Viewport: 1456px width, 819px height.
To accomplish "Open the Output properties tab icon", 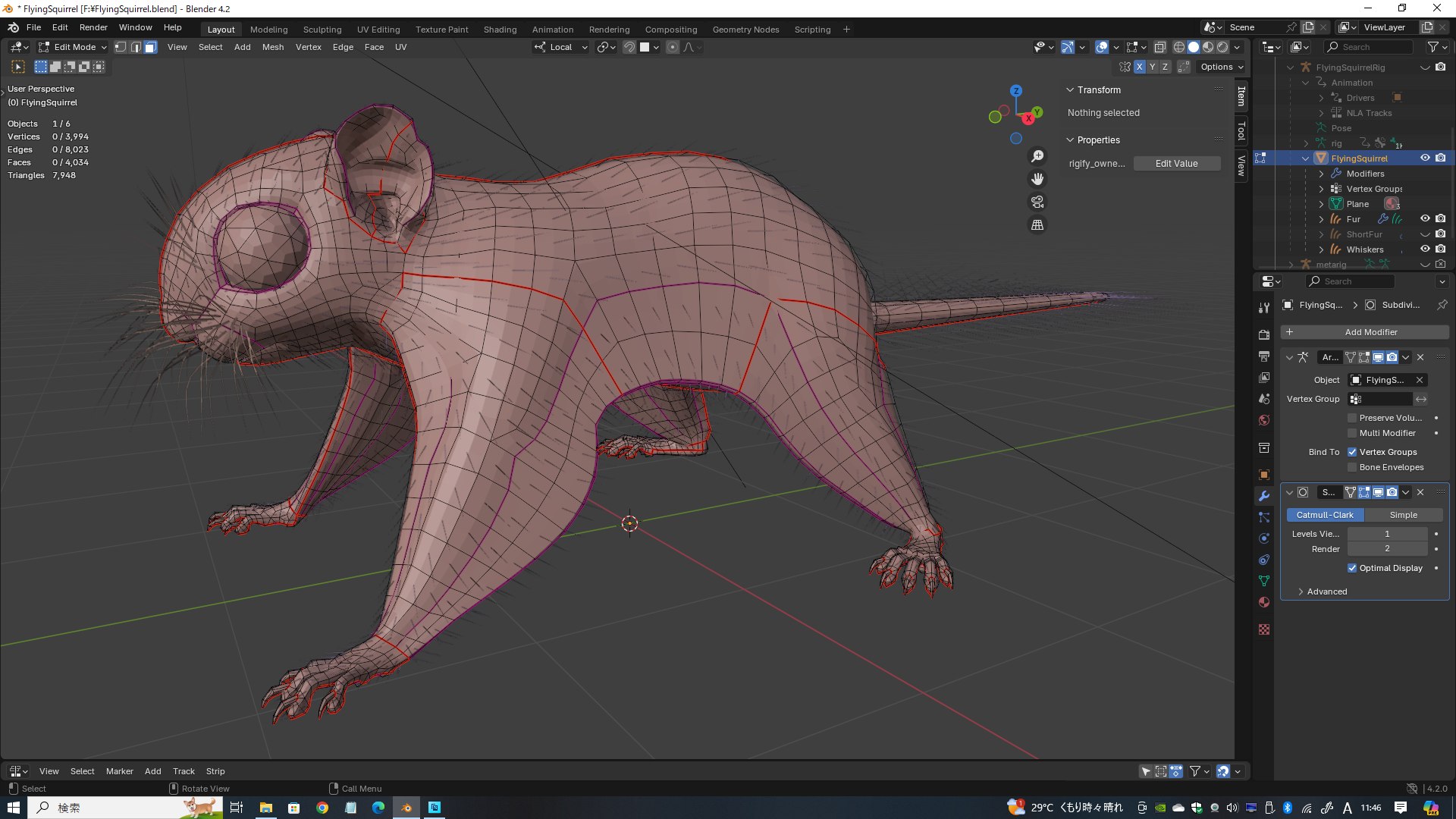I will [x=1263, y=356].
